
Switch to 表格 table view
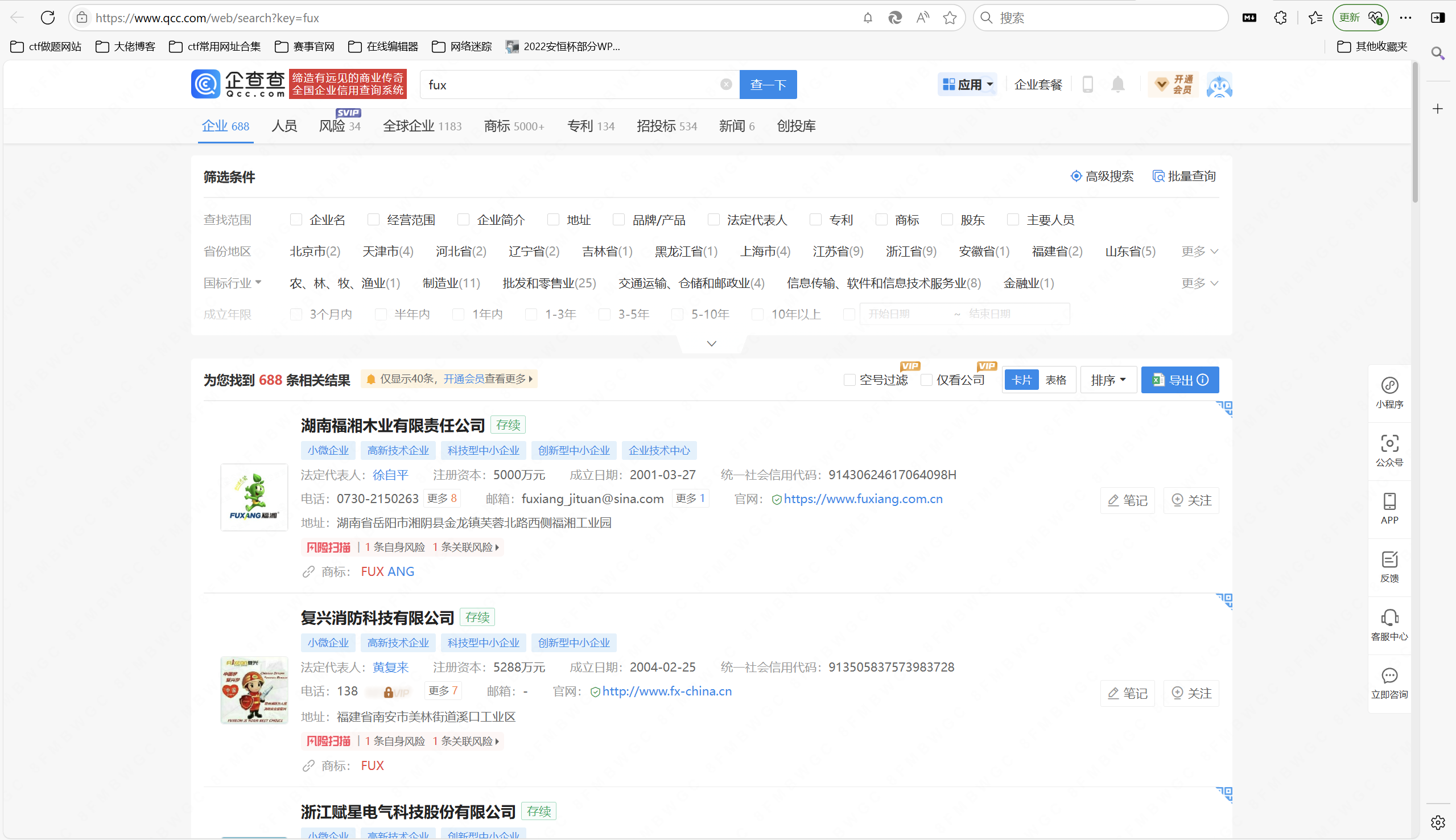pyautogui.click(x=1056, y=380)
